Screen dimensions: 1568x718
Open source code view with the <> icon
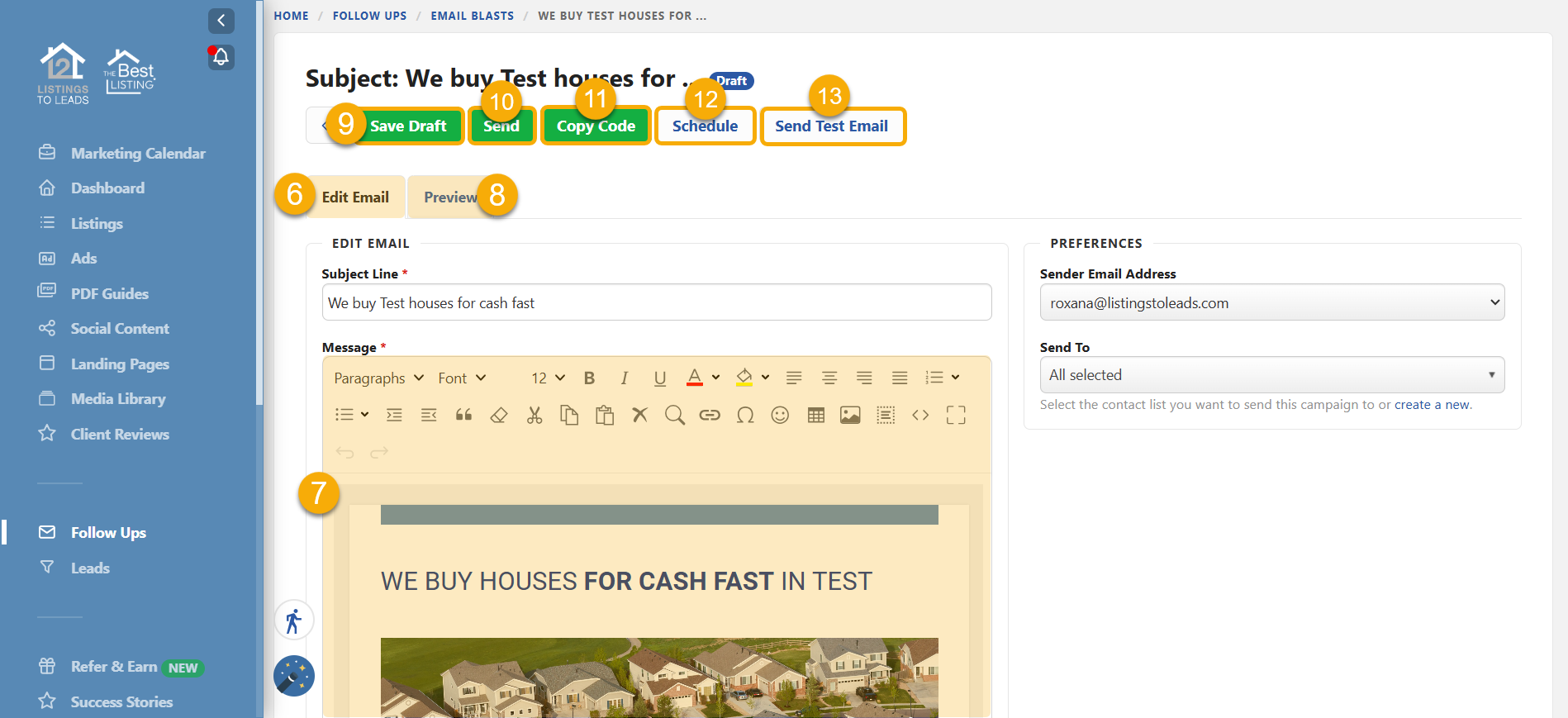(x=920, y=415)
